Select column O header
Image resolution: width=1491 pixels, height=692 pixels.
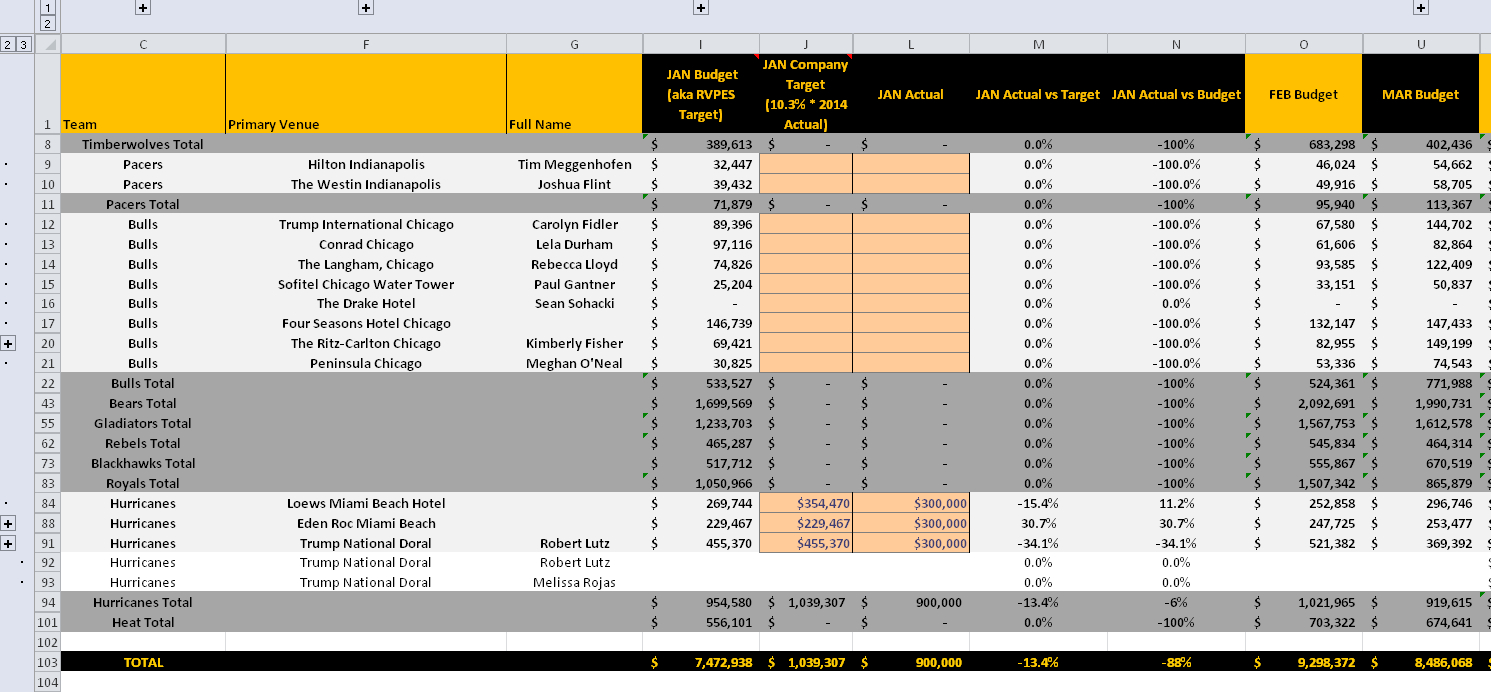click(1304, 44)
